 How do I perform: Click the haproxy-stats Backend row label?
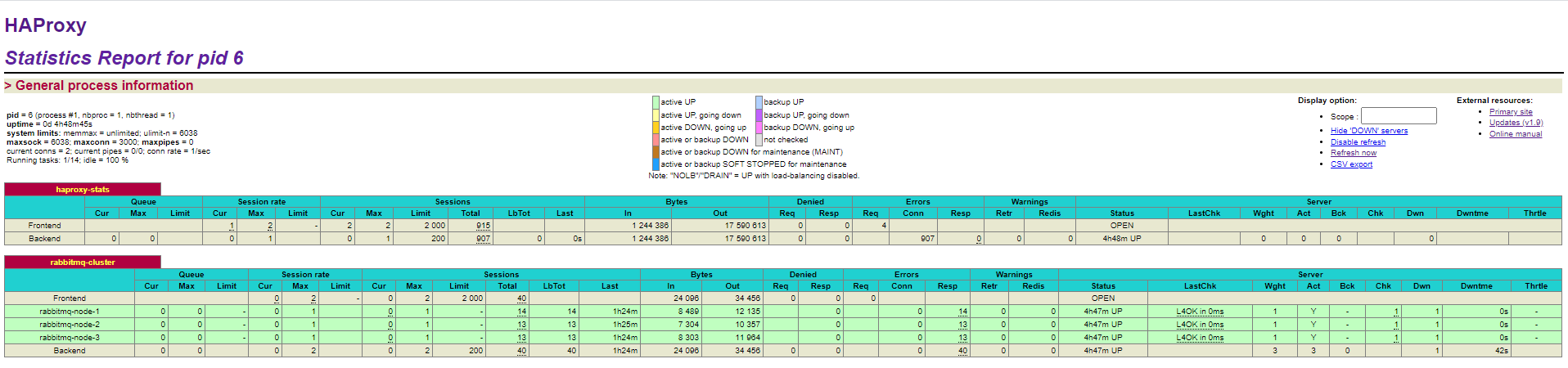pos(44,239)
